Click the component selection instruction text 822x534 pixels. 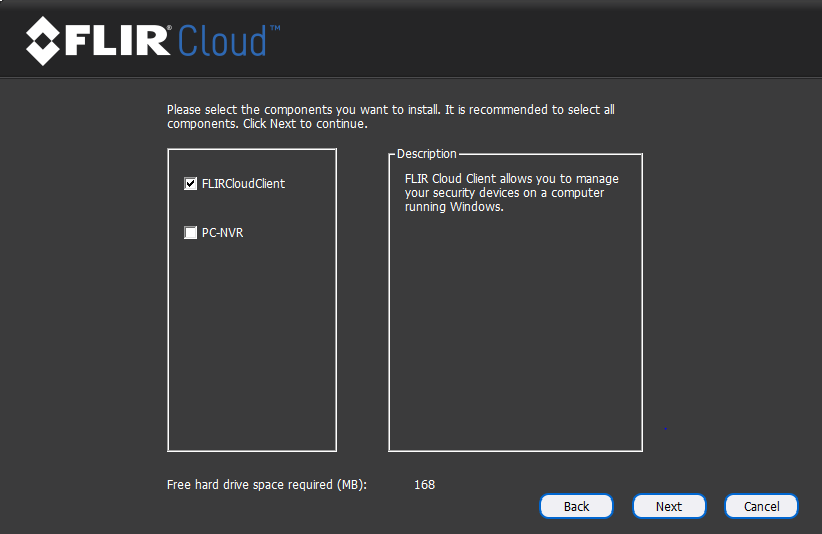pos(391,117)
